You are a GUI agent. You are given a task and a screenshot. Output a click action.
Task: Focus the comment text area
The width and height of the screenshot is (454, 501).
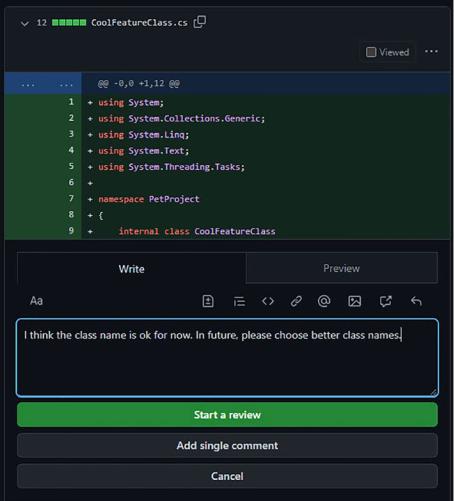(x=227, y=358)
